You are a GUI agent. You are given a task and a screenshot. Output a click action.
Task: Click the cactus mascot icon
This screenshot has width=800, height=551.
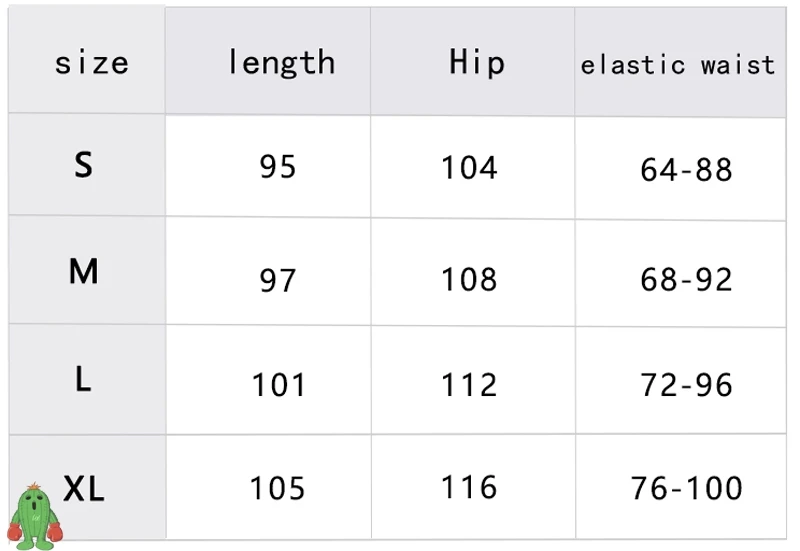coord(35,516)
